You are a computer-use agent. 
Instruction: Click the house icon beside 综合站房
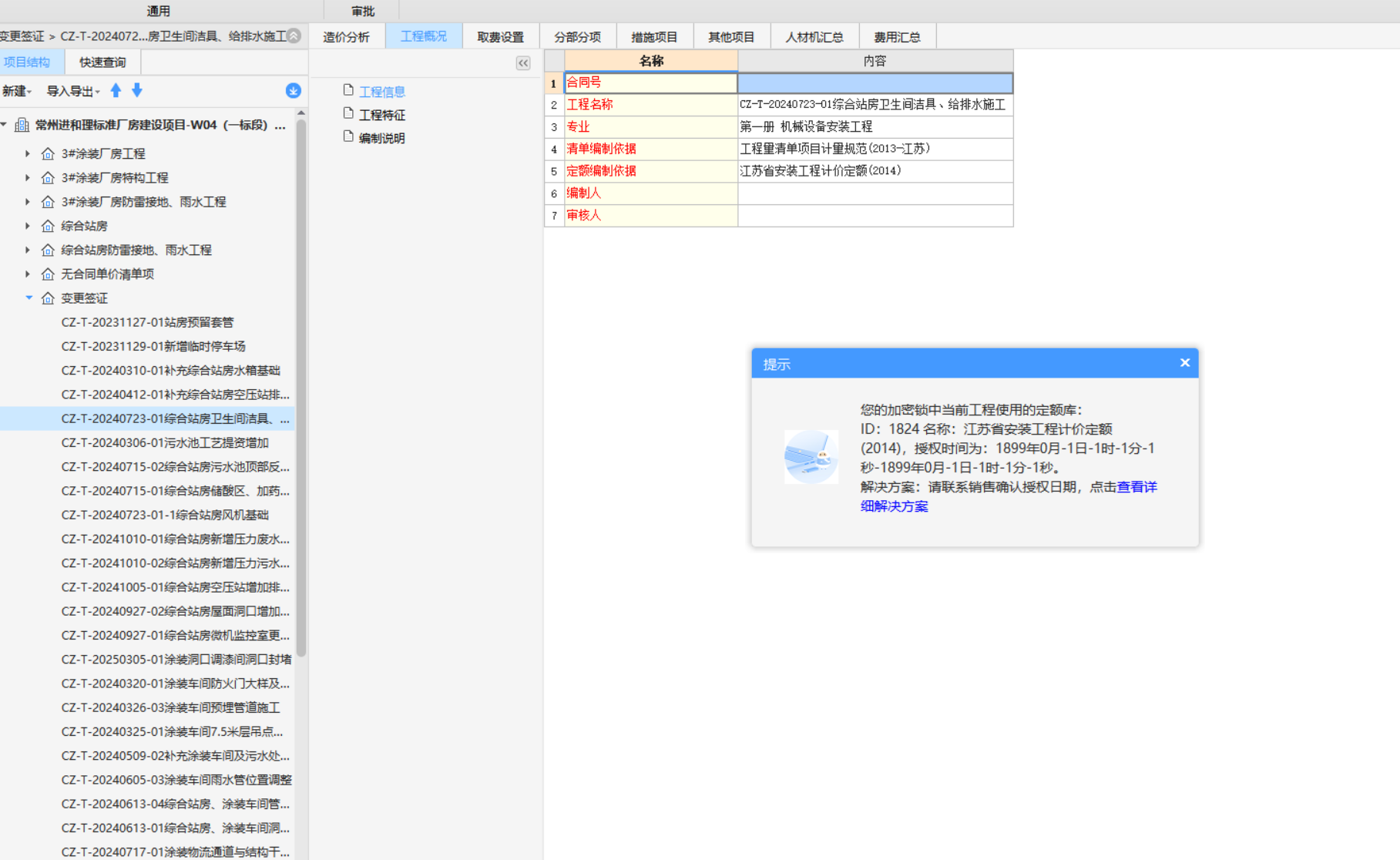click(48, 227)
